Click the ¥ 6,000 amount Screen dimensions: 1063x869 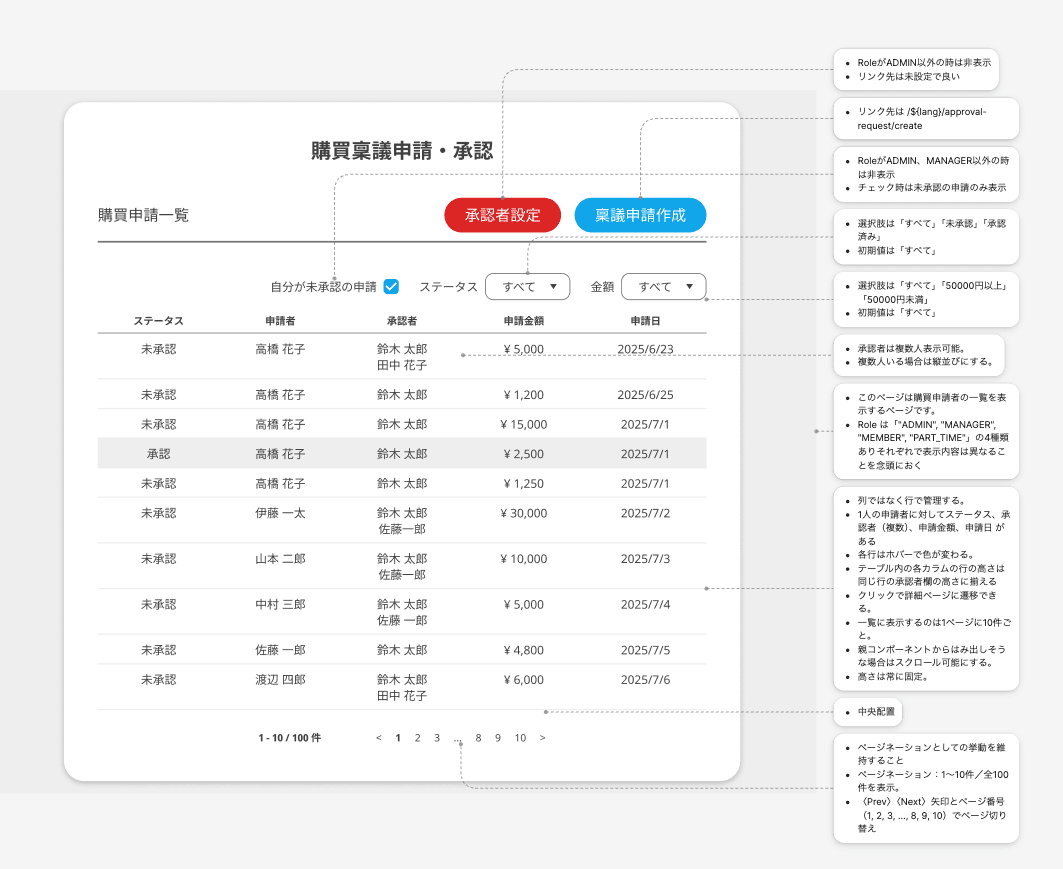coord(523,679)
